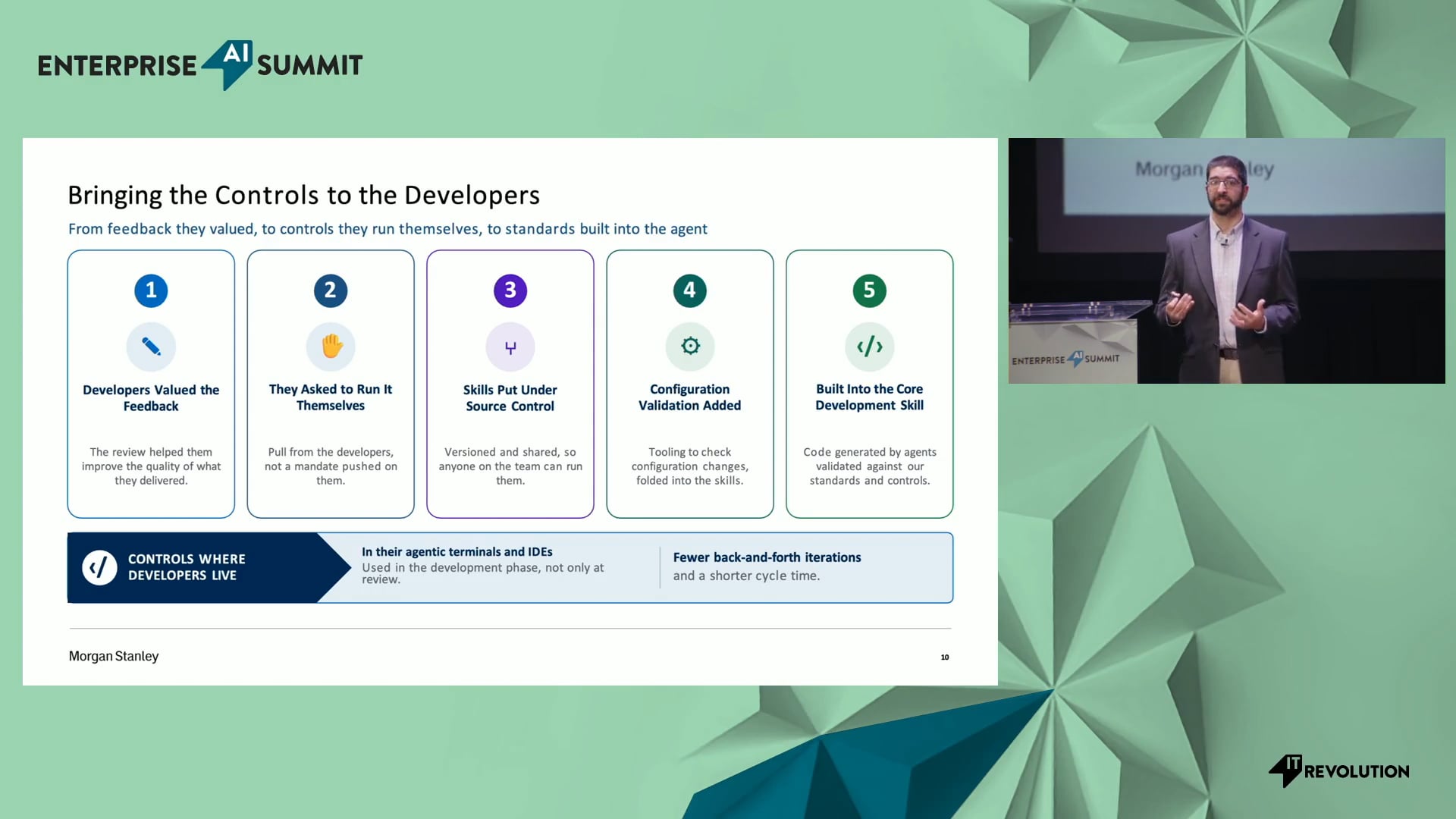Click the raised hand icon in card 2
Viewport: 1456px width, 819px height.
pyautogui.click(x=331, y=347)
